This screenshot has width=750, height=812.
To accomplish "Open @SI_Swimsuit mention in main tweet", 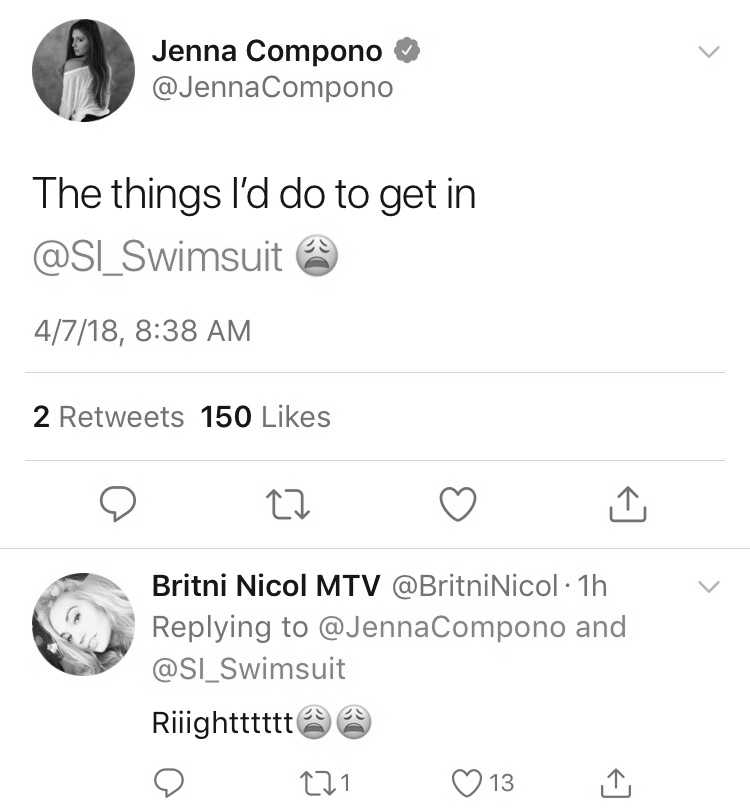I will (157, 257).
